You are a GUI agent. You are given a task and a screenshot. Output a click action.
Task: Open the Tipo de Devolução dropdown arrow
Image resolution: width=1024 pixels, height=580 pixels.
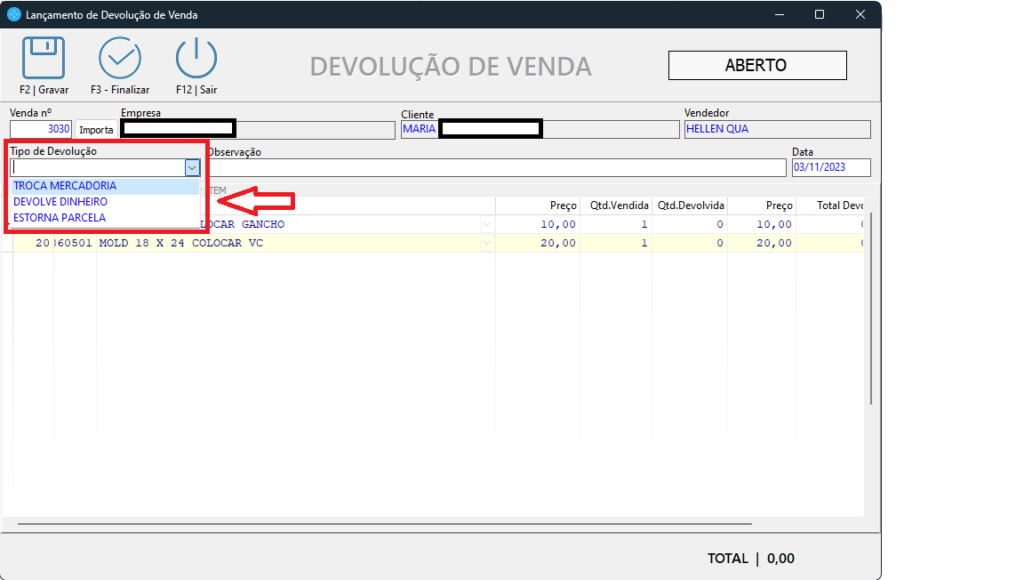click(x=192, y=168)
